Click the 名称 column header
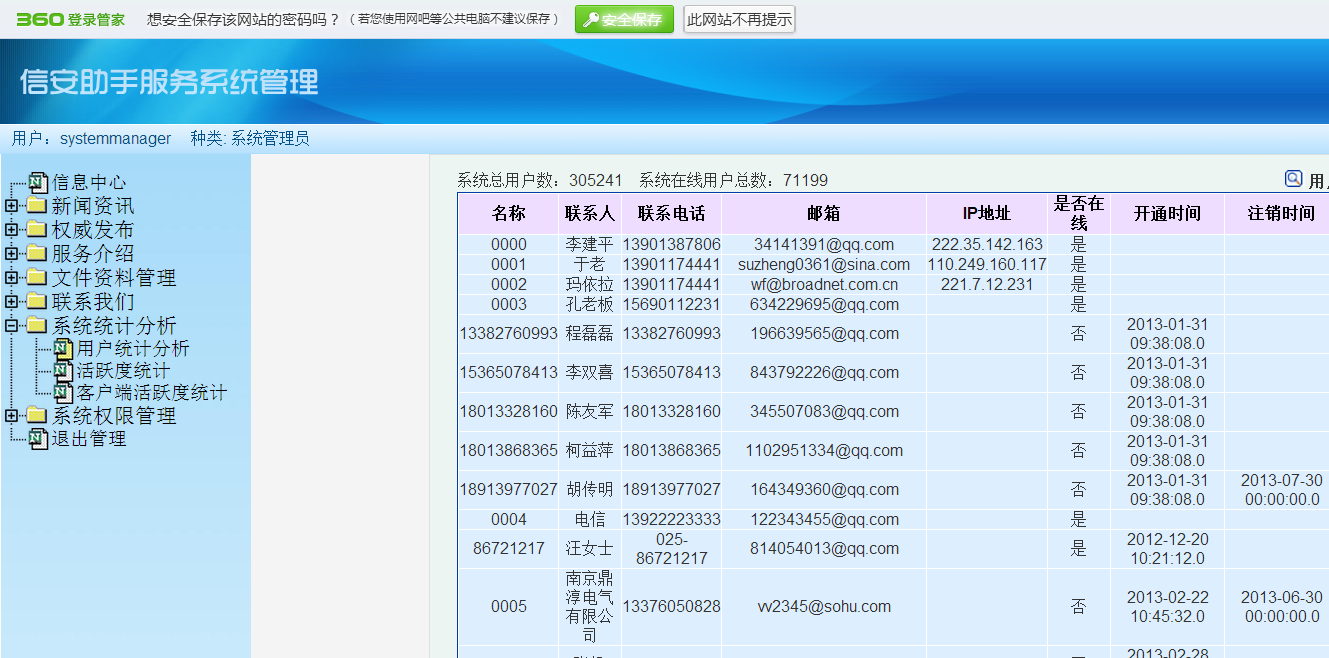 point(508,214)
